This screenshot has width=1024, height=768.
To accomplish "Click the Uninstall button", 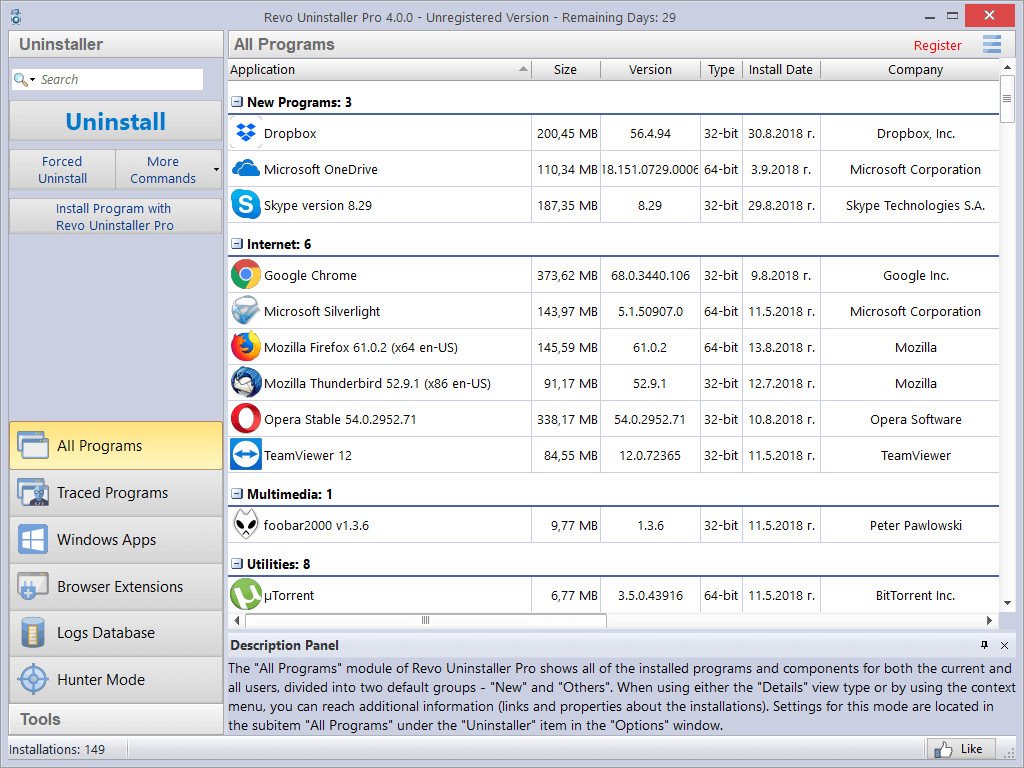I will (x=114, y=121).
